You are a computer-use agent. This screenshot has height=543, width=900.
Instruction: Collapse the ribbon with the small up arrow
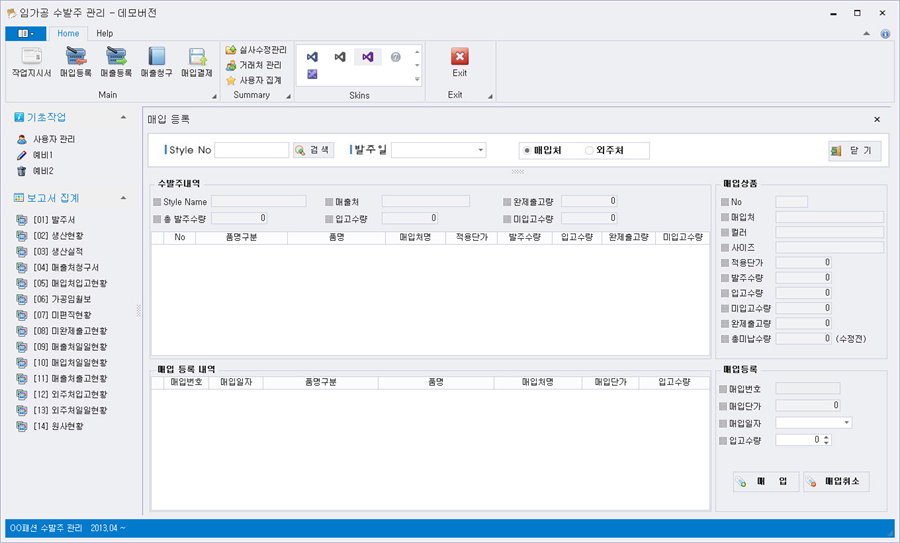(x=867, y=34)
